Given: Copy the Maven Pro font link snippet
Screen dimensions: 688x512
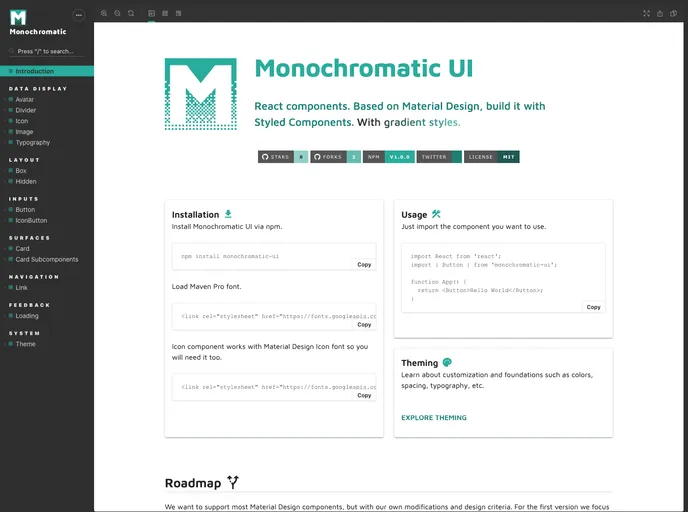Looking at the screenshot, I should (364, 325).
